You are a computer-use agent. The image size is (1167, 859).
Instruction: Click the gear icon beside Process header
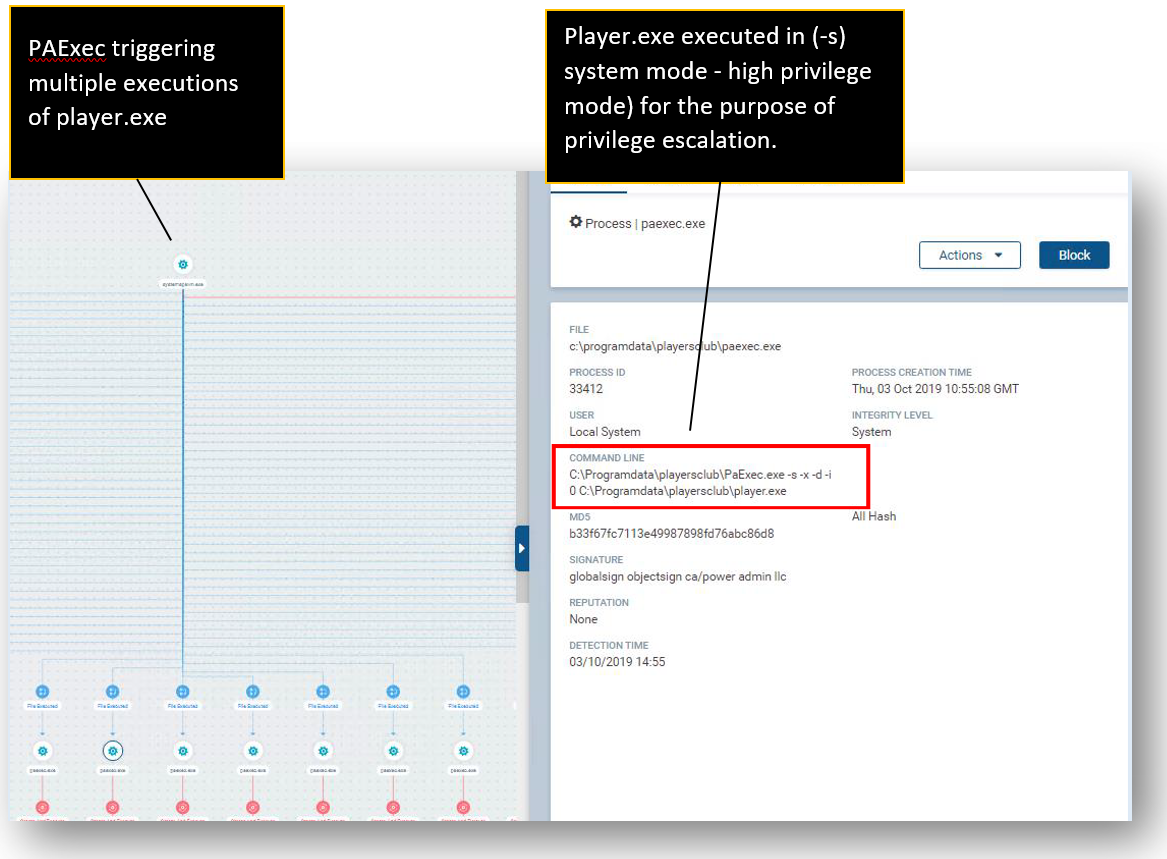coord(576,222)
